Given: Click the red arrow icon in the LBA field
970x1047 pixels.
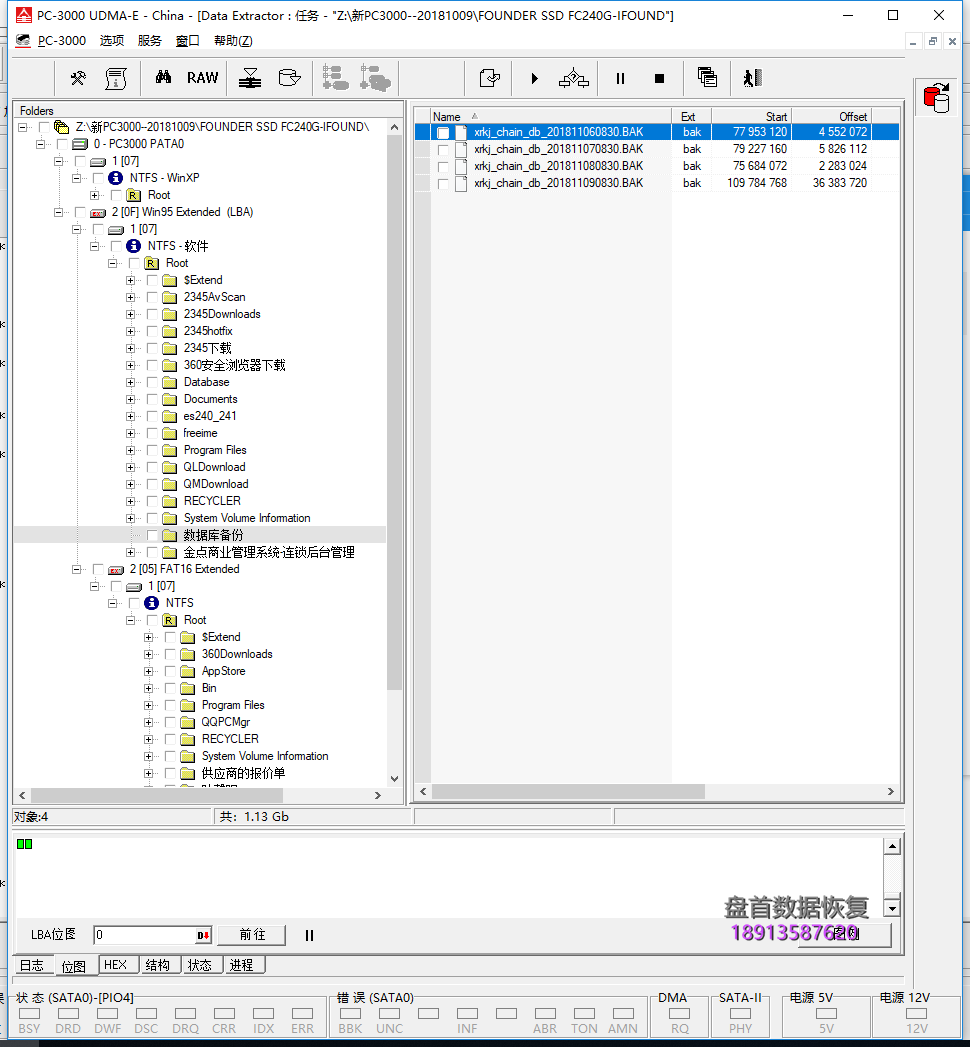Looking at the screenshot, I should [x=203, y=935].
